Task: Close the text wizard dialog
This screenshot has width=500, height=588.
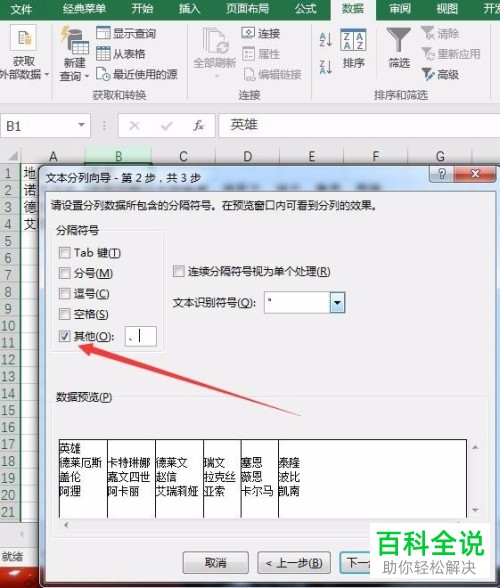Action: (475, 174)
